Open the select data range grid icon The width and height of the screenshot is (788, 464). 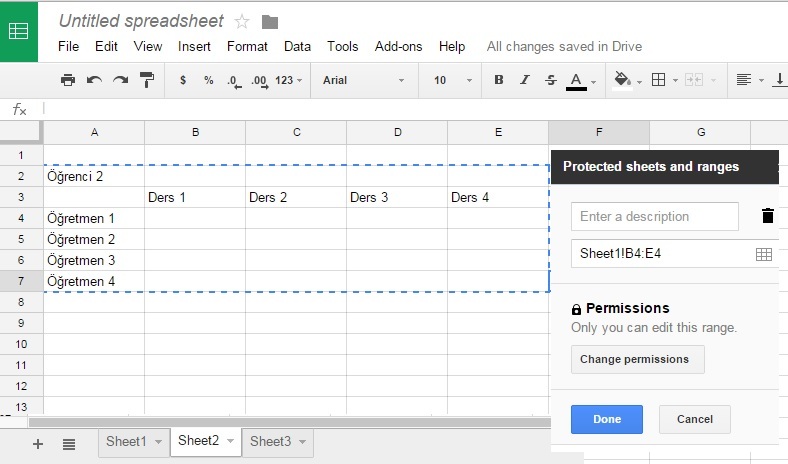pos(763,254)
